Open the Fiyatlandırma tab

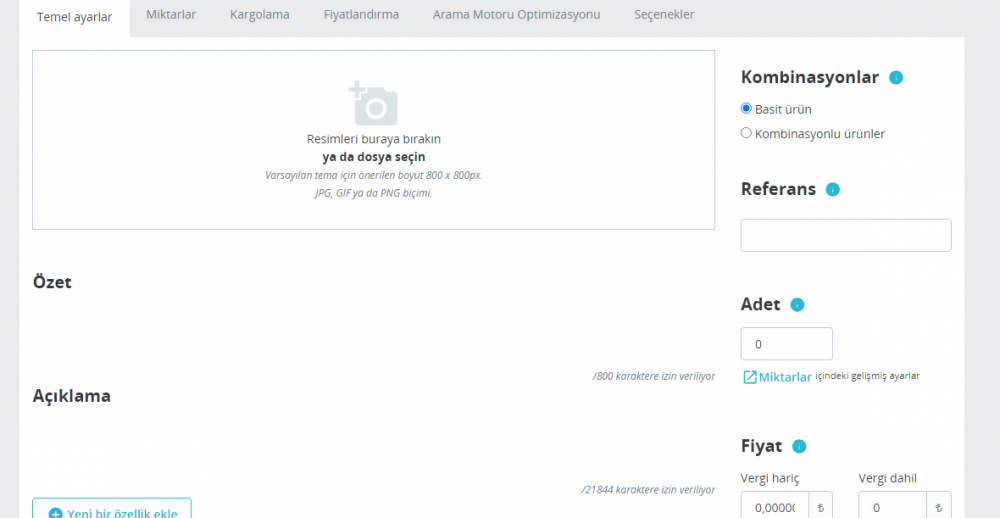362,15
